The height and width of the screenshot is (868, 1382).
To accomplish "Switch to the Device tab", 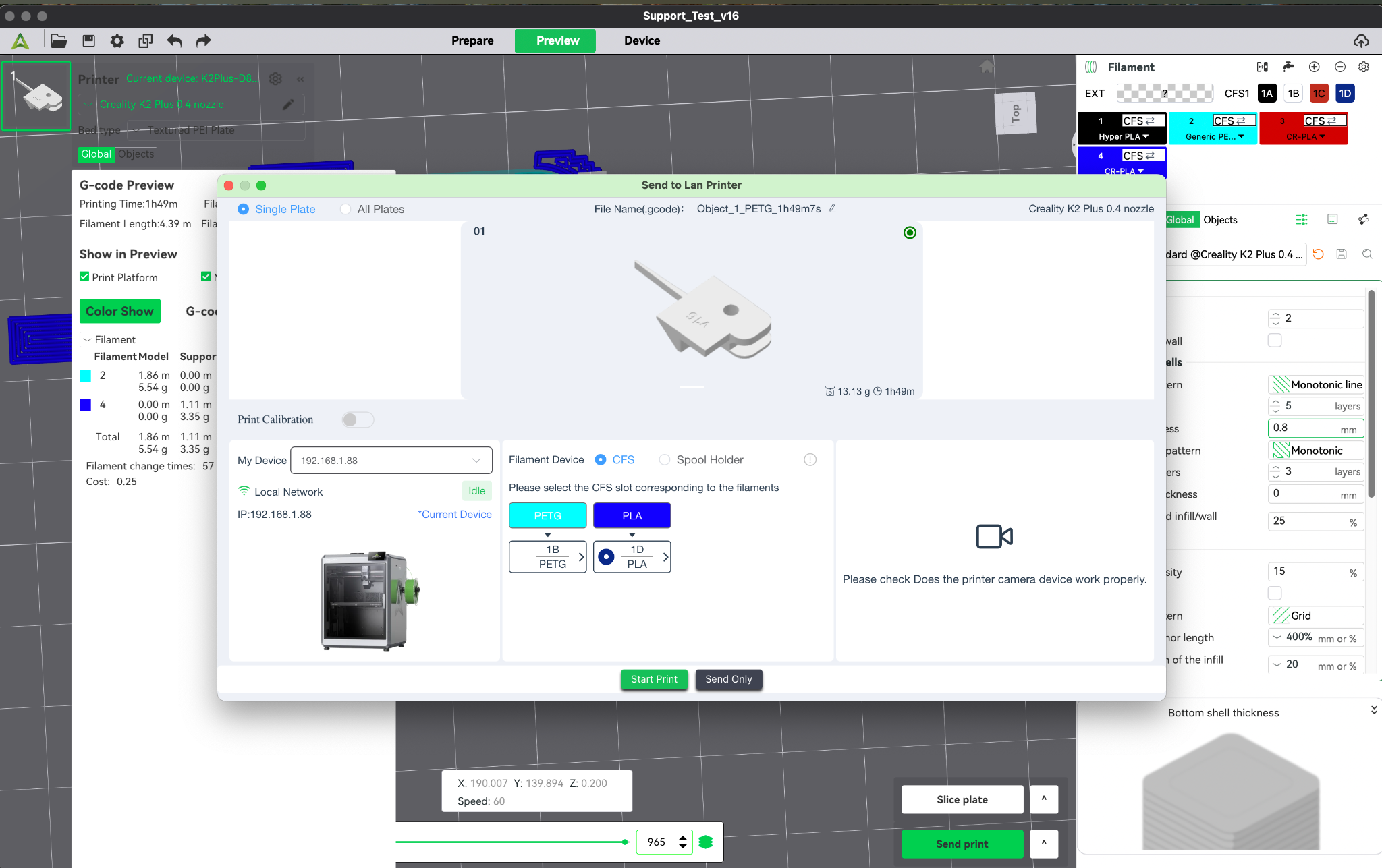I will 642,41.
